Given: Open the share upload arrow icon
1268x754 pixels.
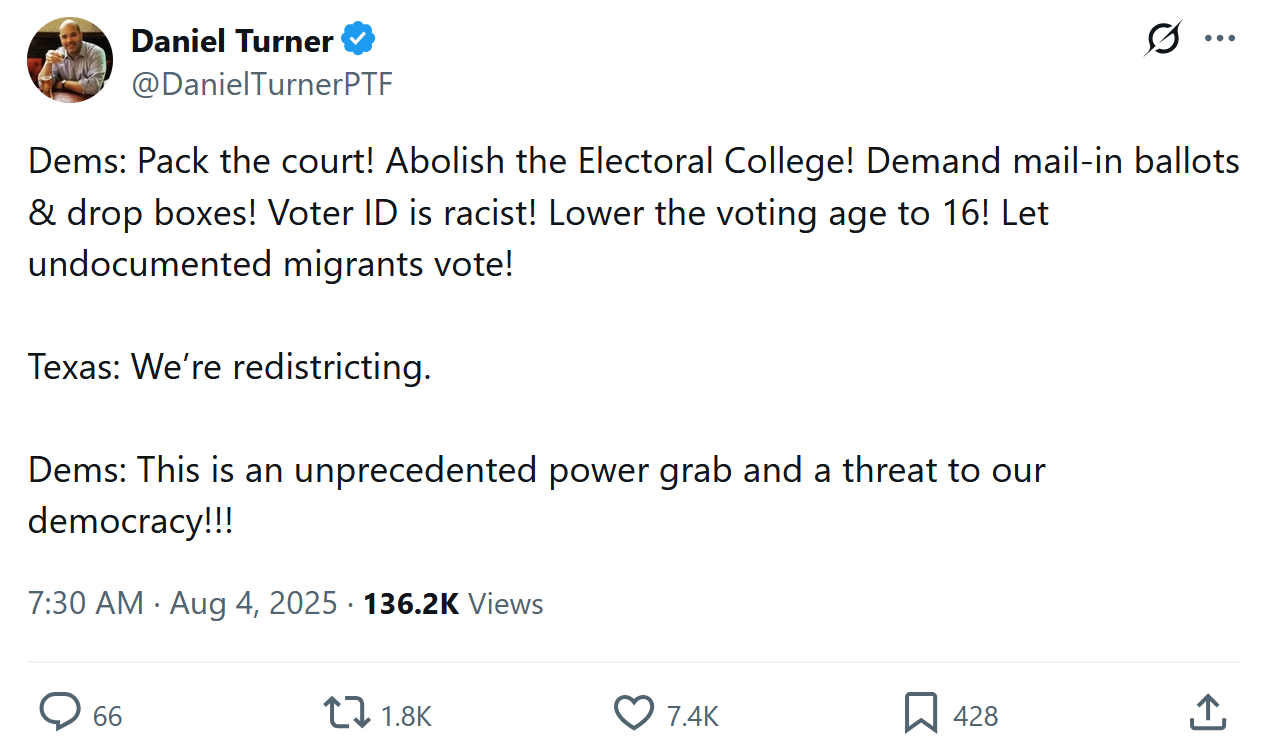Looking at the screenshot, I should click(x=1208, y=714).
